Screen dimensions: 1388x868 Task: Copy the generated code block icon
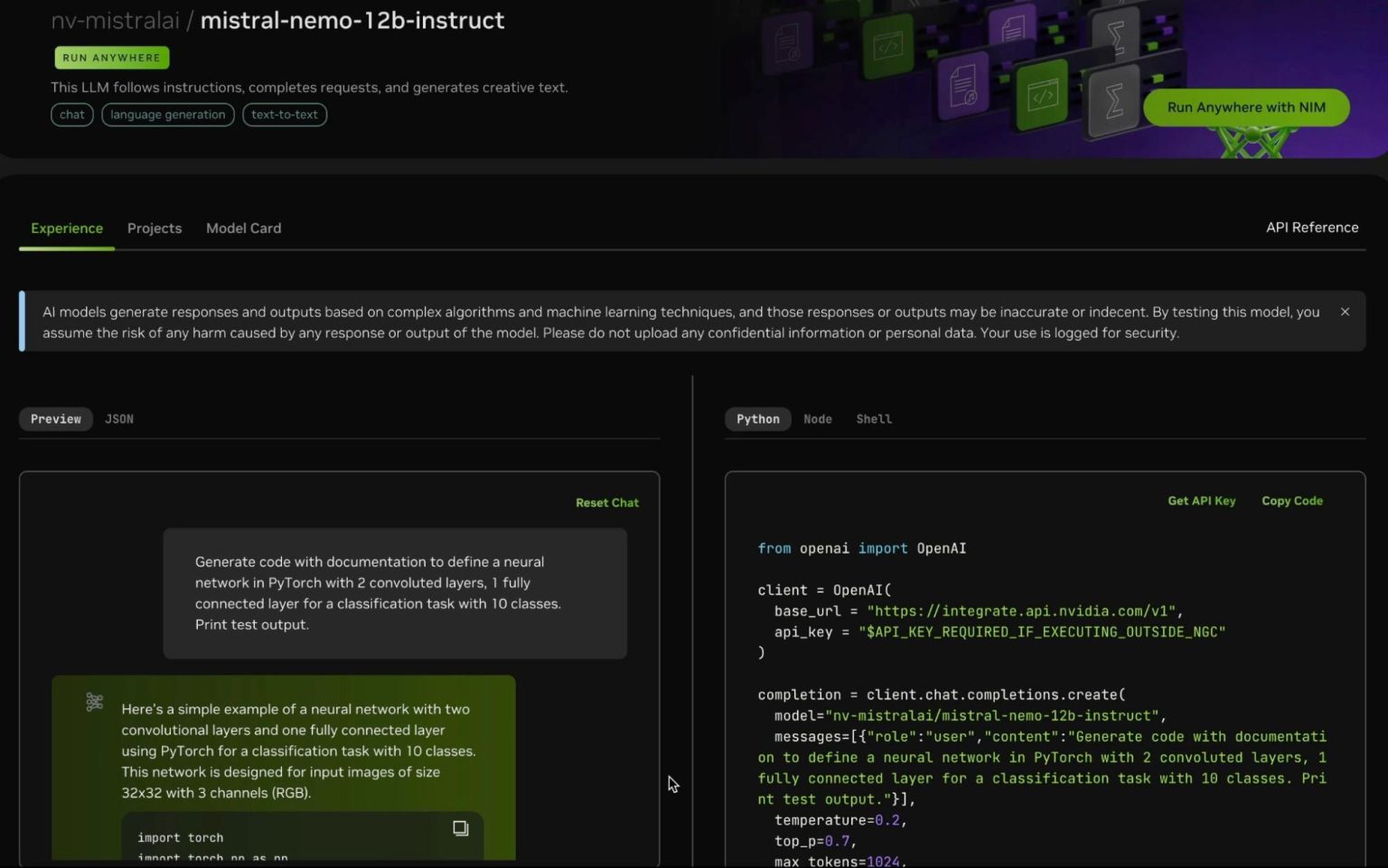click(x=461, y=828)
